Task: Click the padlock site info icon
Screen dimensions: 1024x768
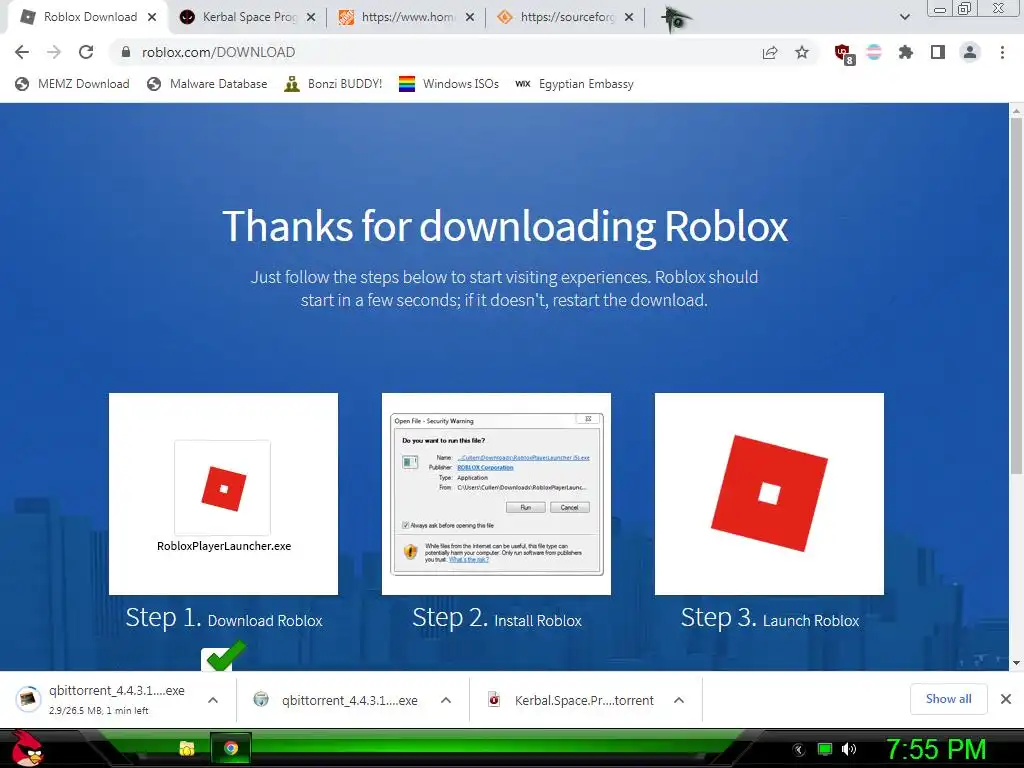Action: click(126, 52)
